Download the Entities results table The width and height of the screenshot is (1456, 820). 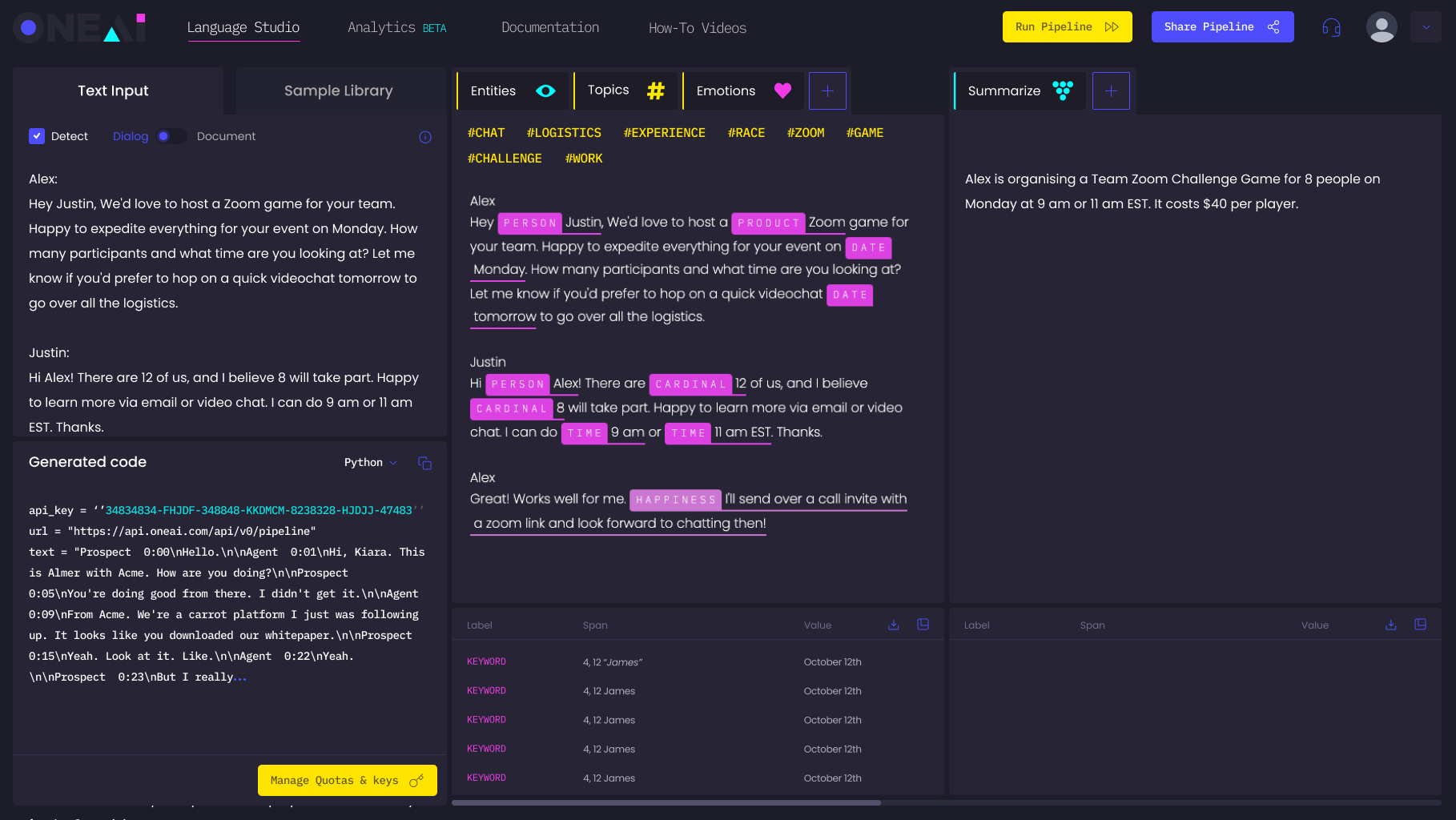pyautogui.click(x=894, y=625)
